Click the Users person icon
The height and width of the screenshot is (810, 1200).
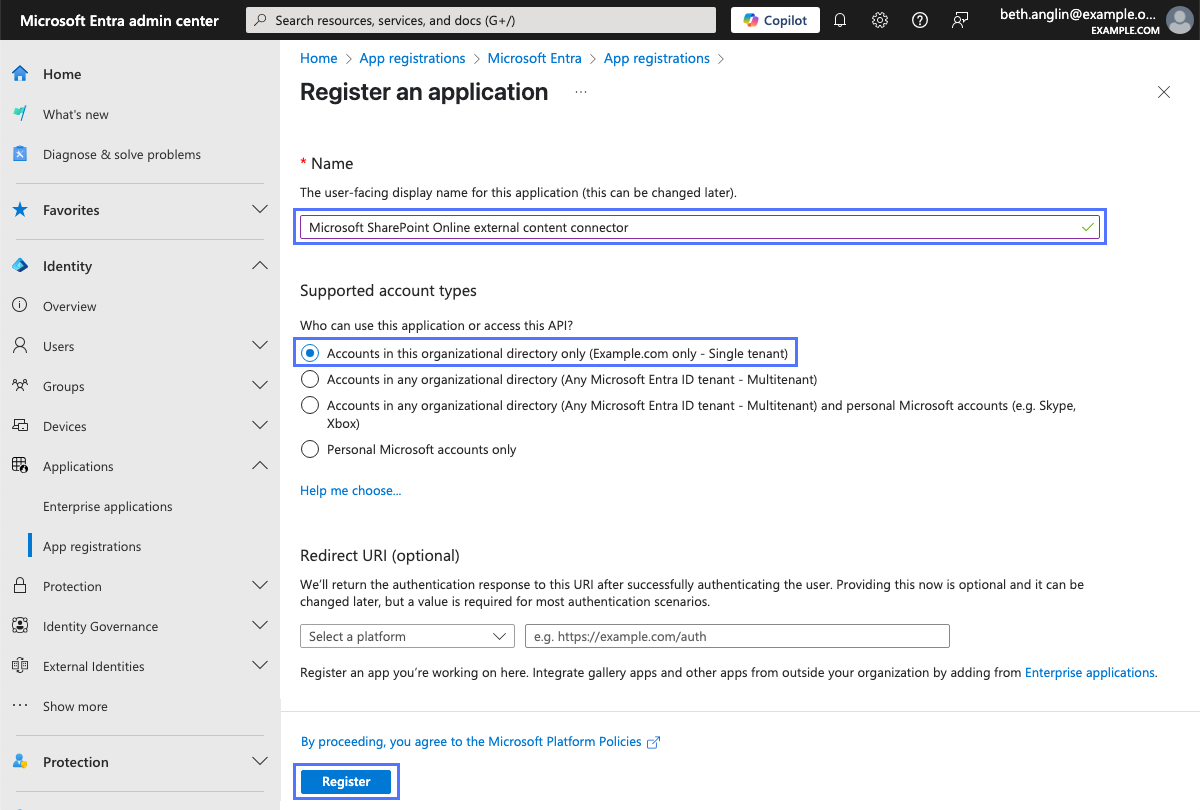point(20,346)
